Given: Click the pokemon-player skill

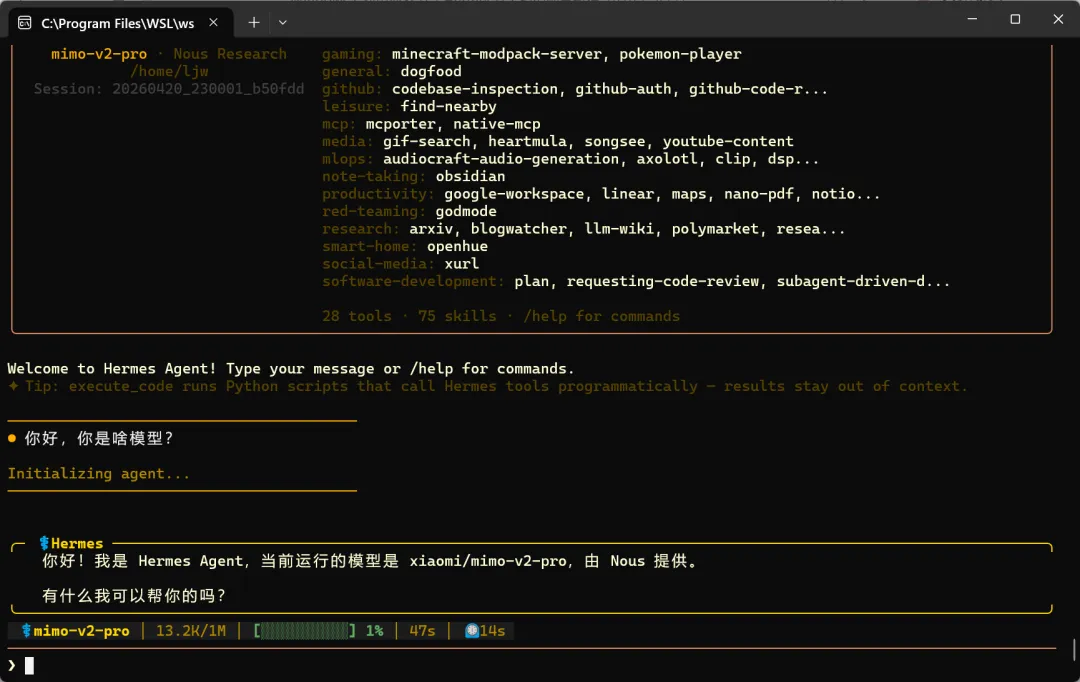Looking at the screenshot, I should click(680, 54).
